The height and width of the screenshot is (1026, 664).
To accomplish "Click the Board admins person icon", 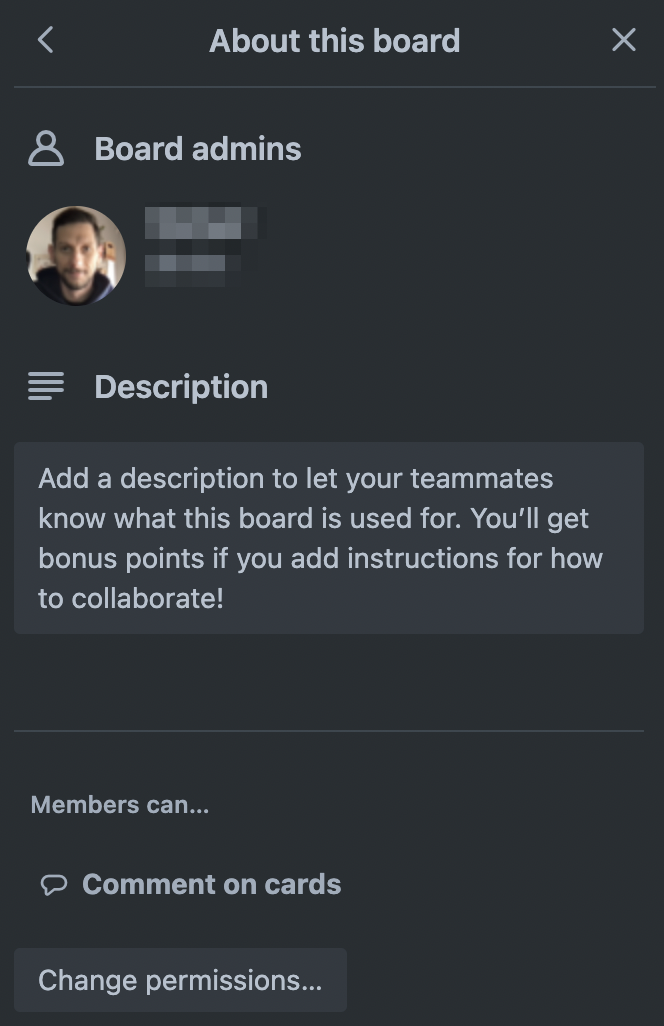I will (46, 149).
